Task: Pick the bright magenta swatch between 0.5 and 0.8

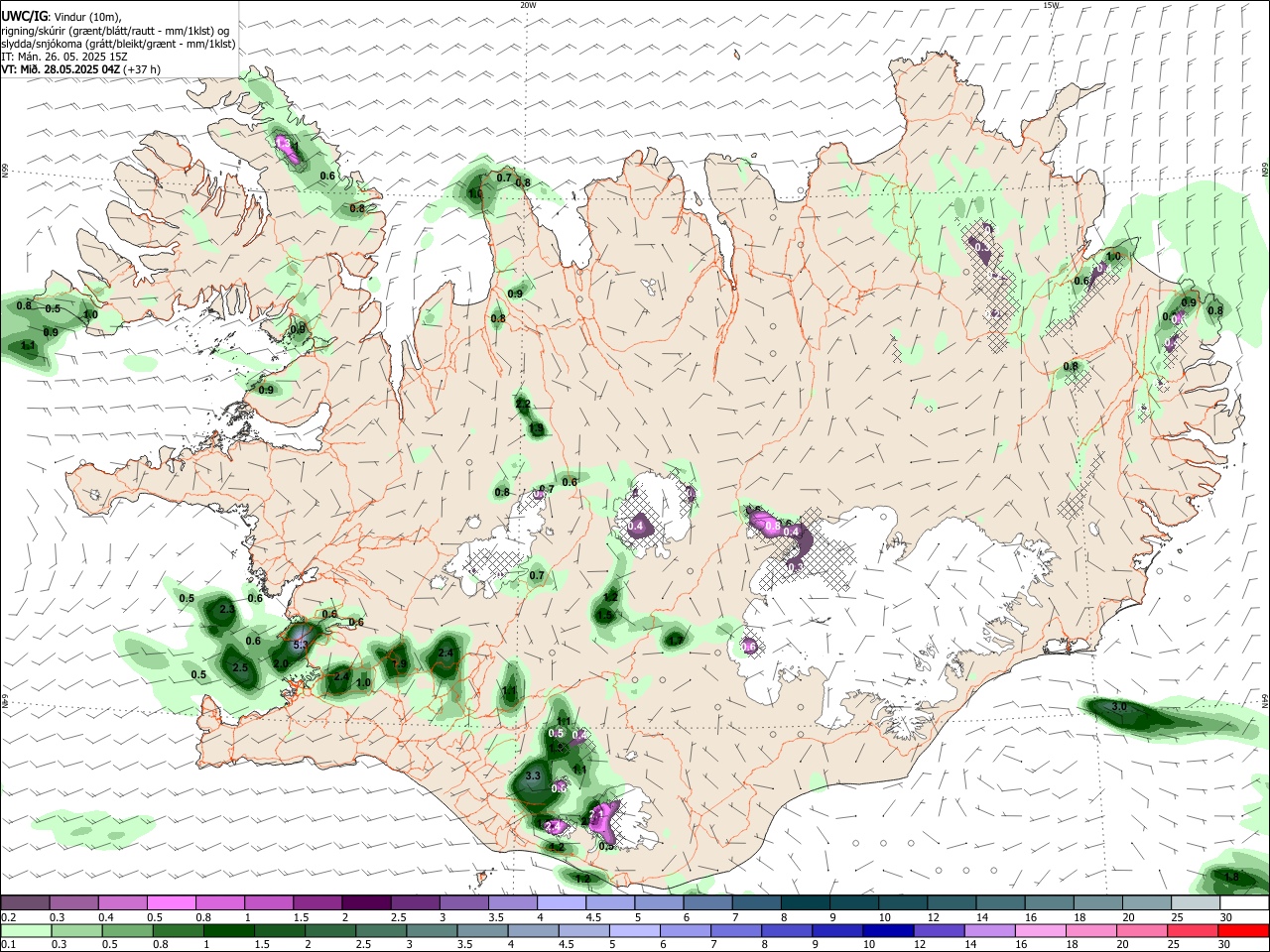Action: [171, 902]
